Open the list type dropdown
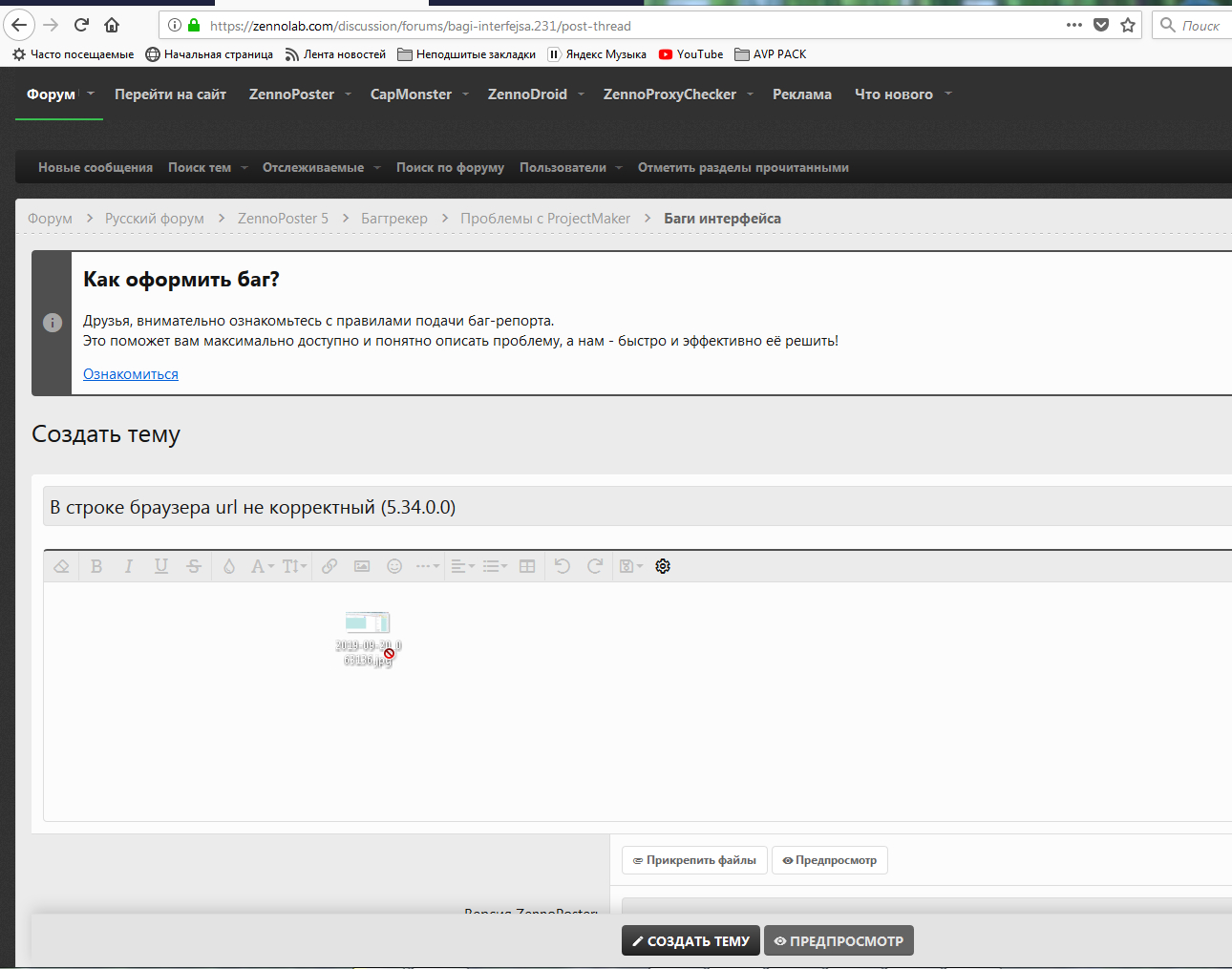The width and height of the screenshot is (1232, 969). click(495, 566)
